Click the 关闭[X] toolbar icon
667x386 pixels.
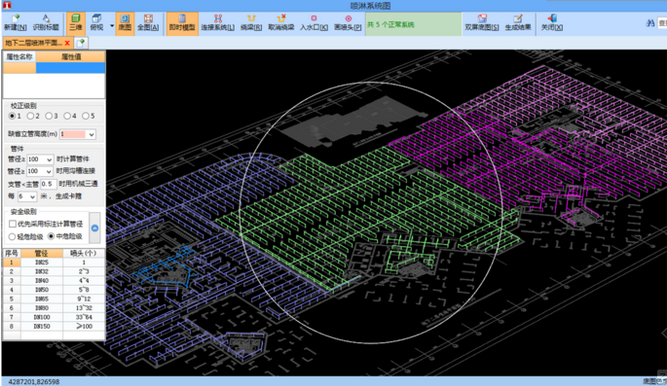tap(552, 23)
